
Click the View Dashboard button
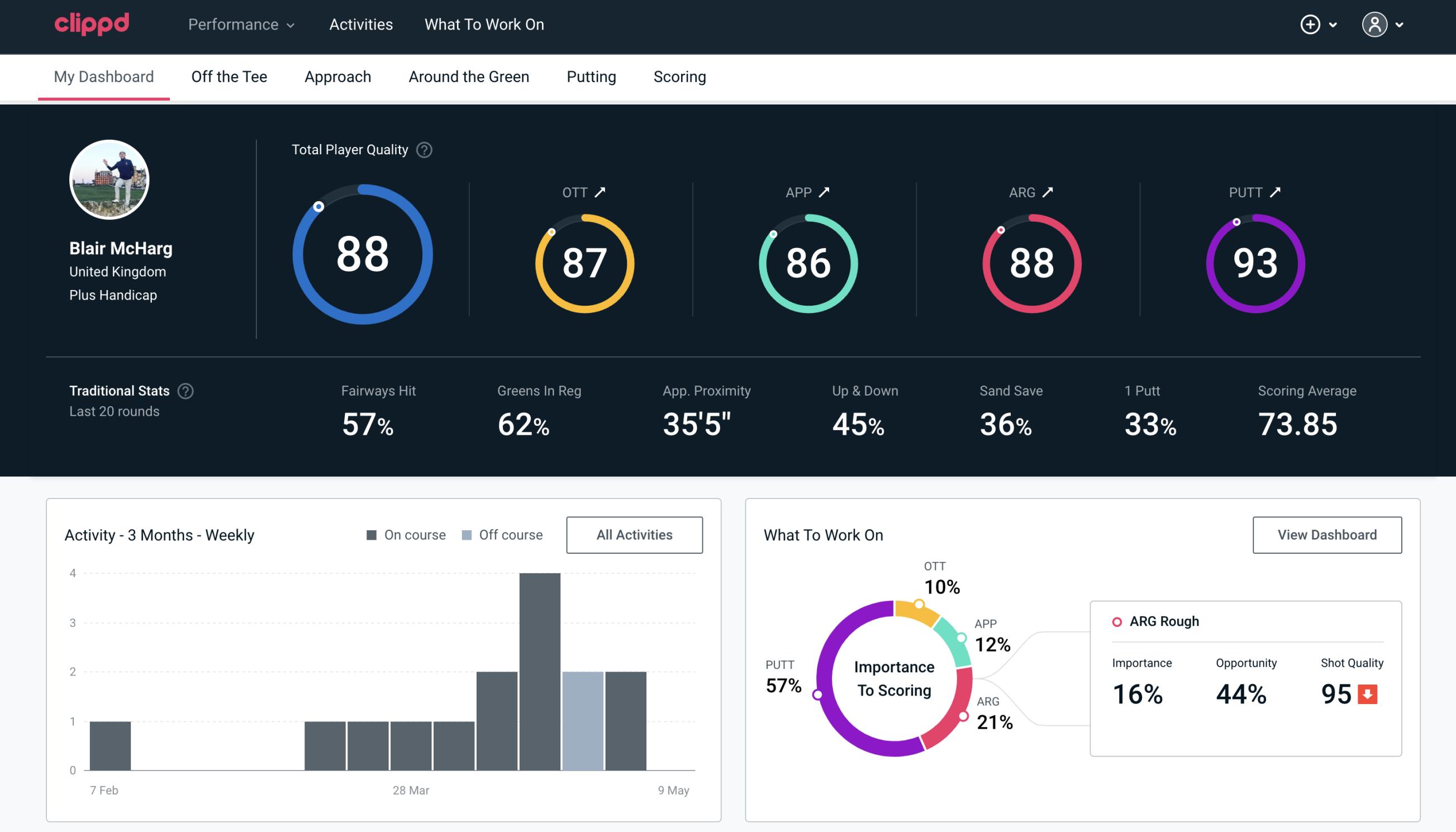pos(1325,534)
